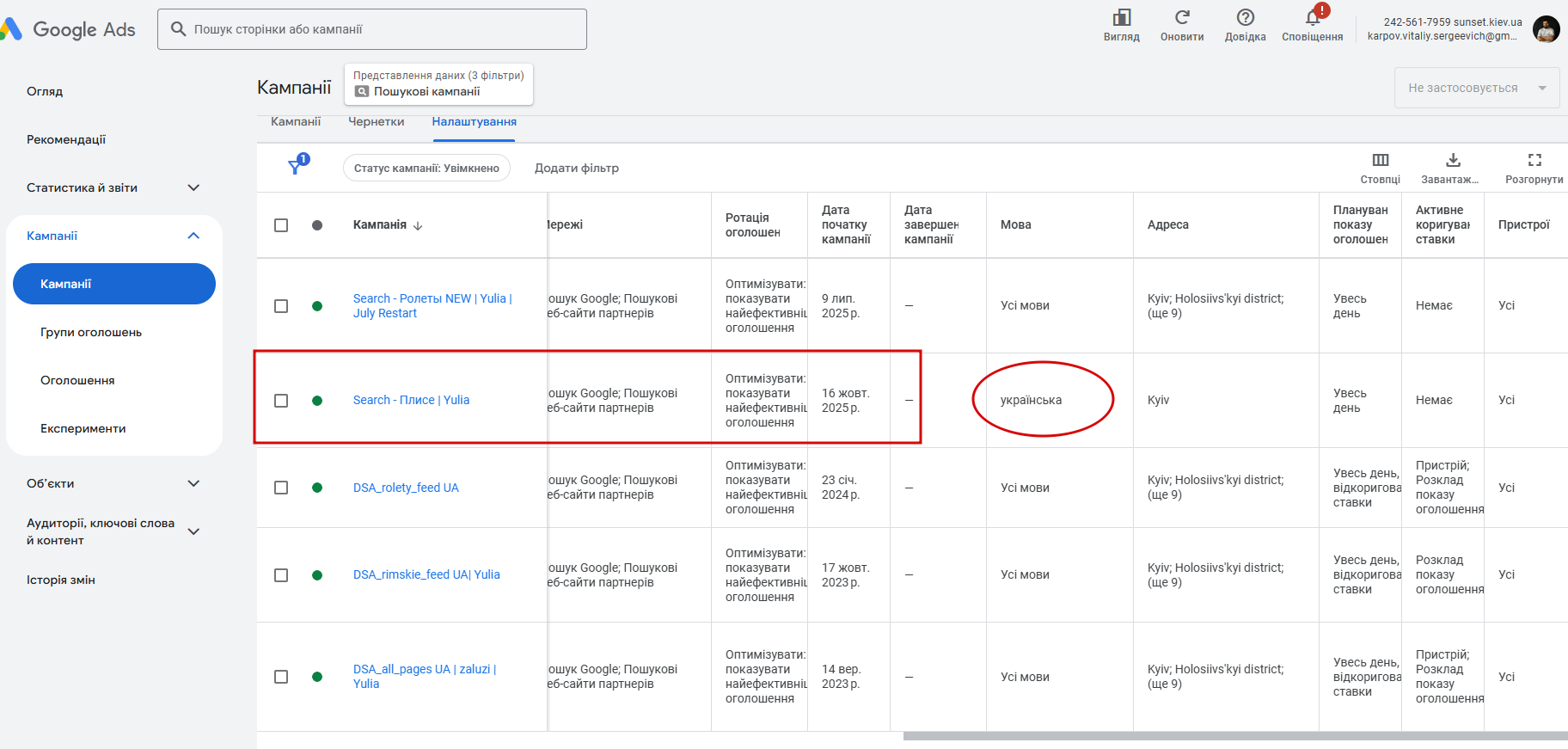Click the Додати фільтр button

tap(576, 168)
